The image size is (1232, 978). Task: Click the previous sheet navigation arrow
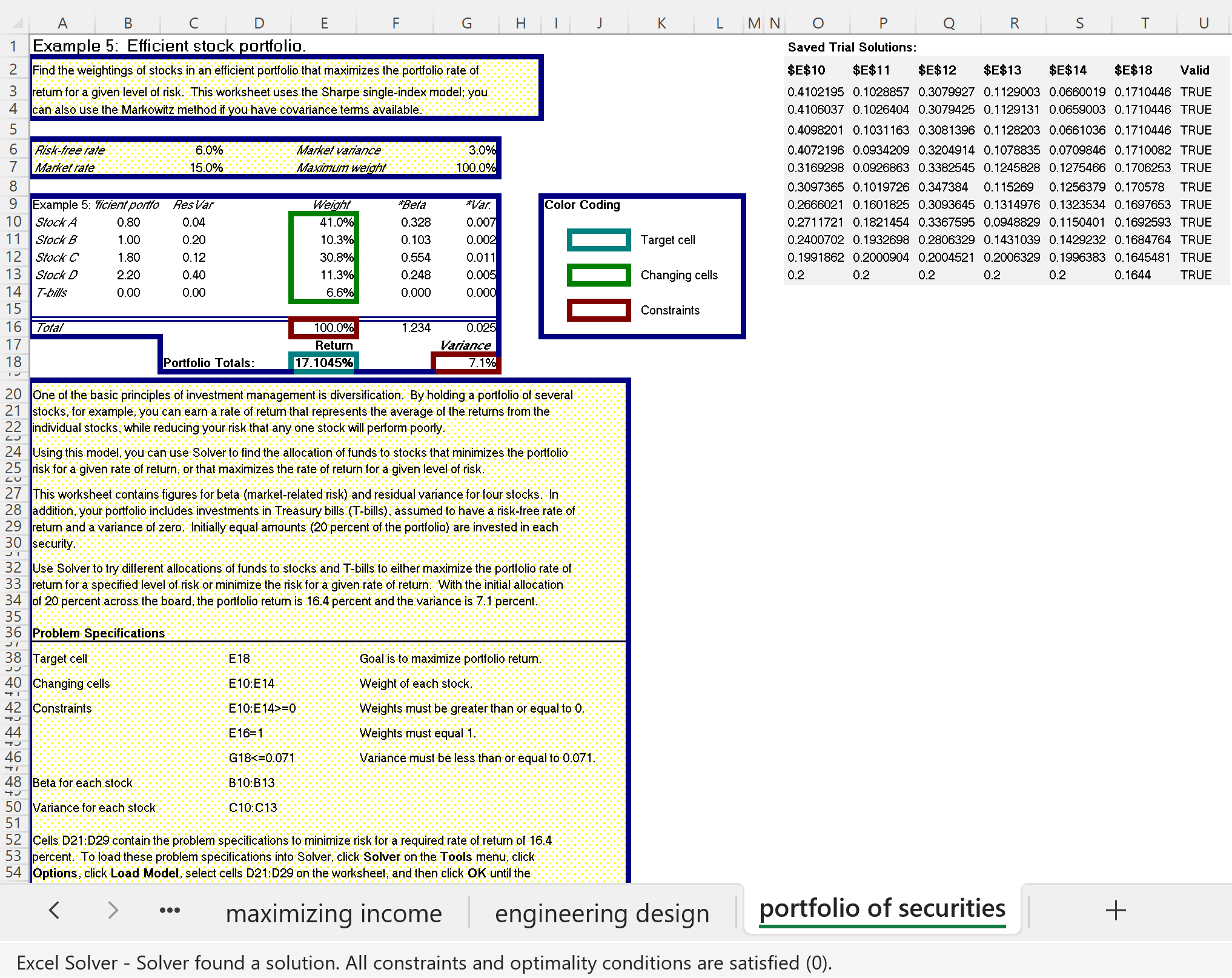(x=54, y=910)
